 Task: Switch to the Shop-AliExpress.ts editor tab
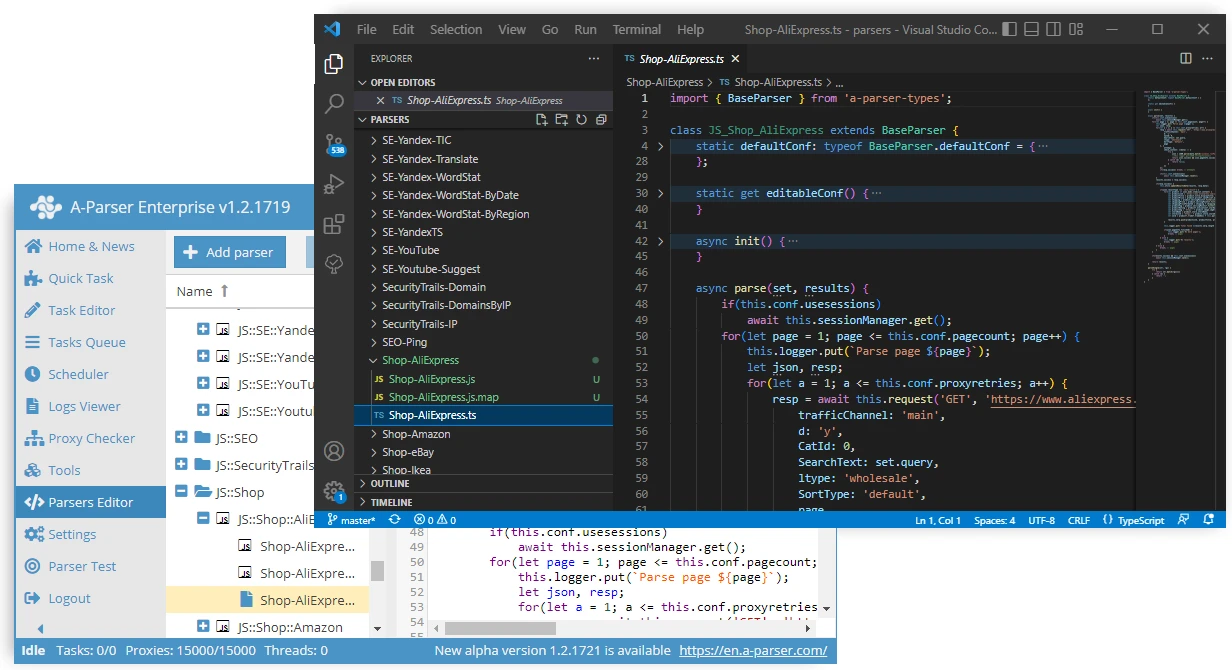681,59
